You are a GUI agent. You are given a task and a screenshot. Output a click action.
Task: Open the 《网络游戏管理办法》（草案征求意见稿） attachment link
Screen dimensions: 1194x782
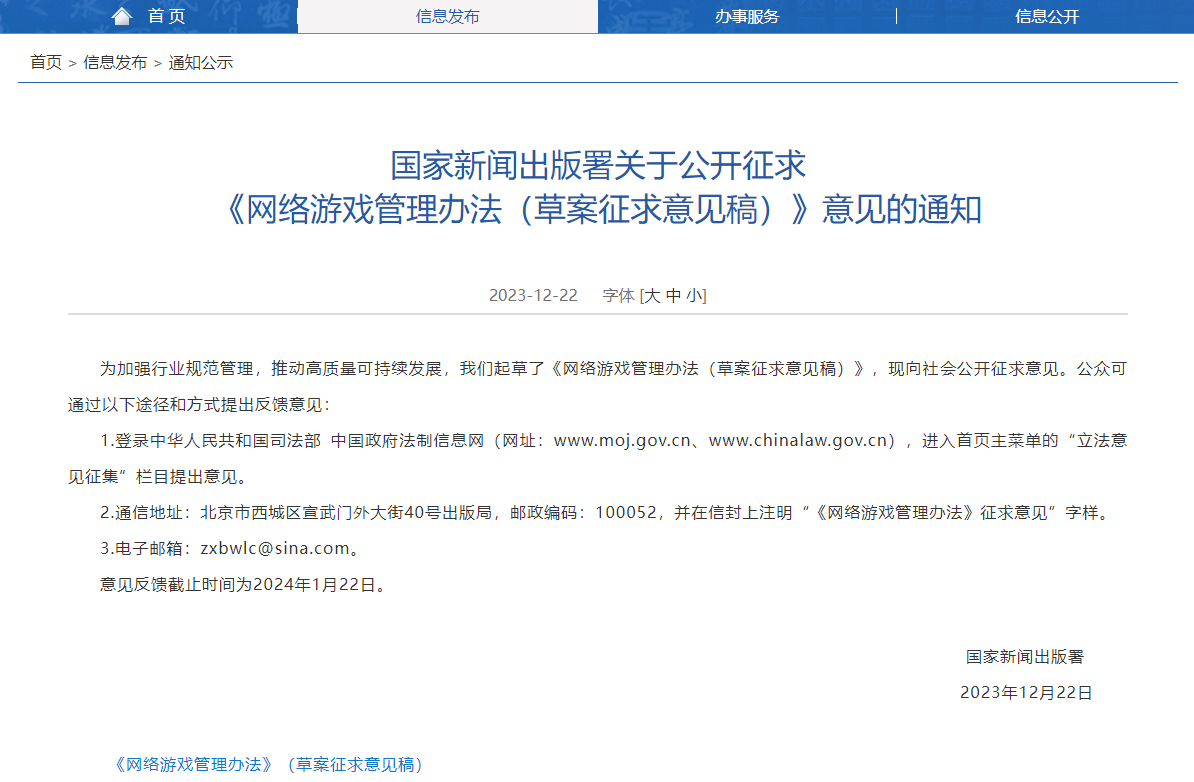click(269, 764)
